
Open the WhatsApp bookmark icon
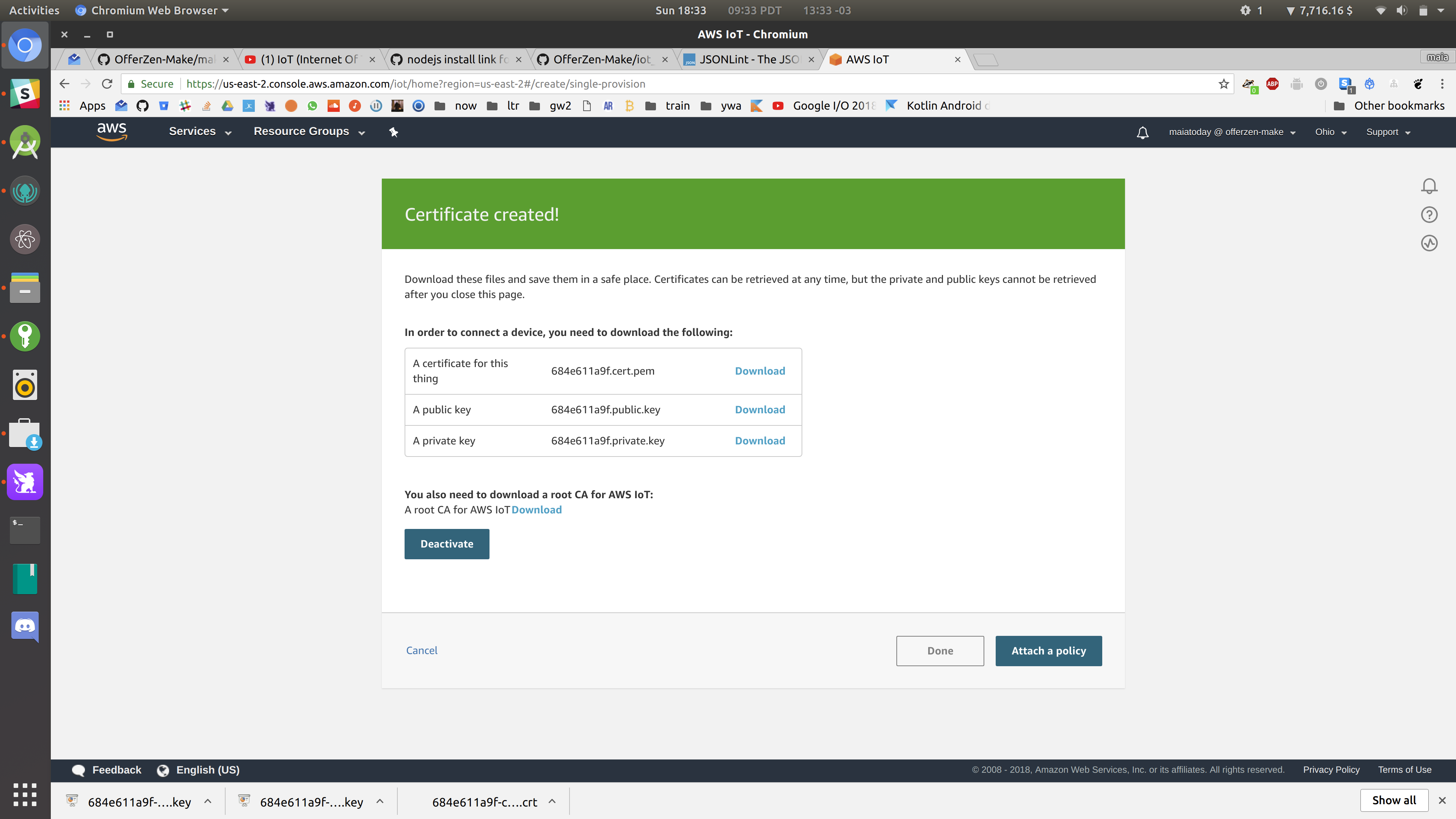(312, 106)
